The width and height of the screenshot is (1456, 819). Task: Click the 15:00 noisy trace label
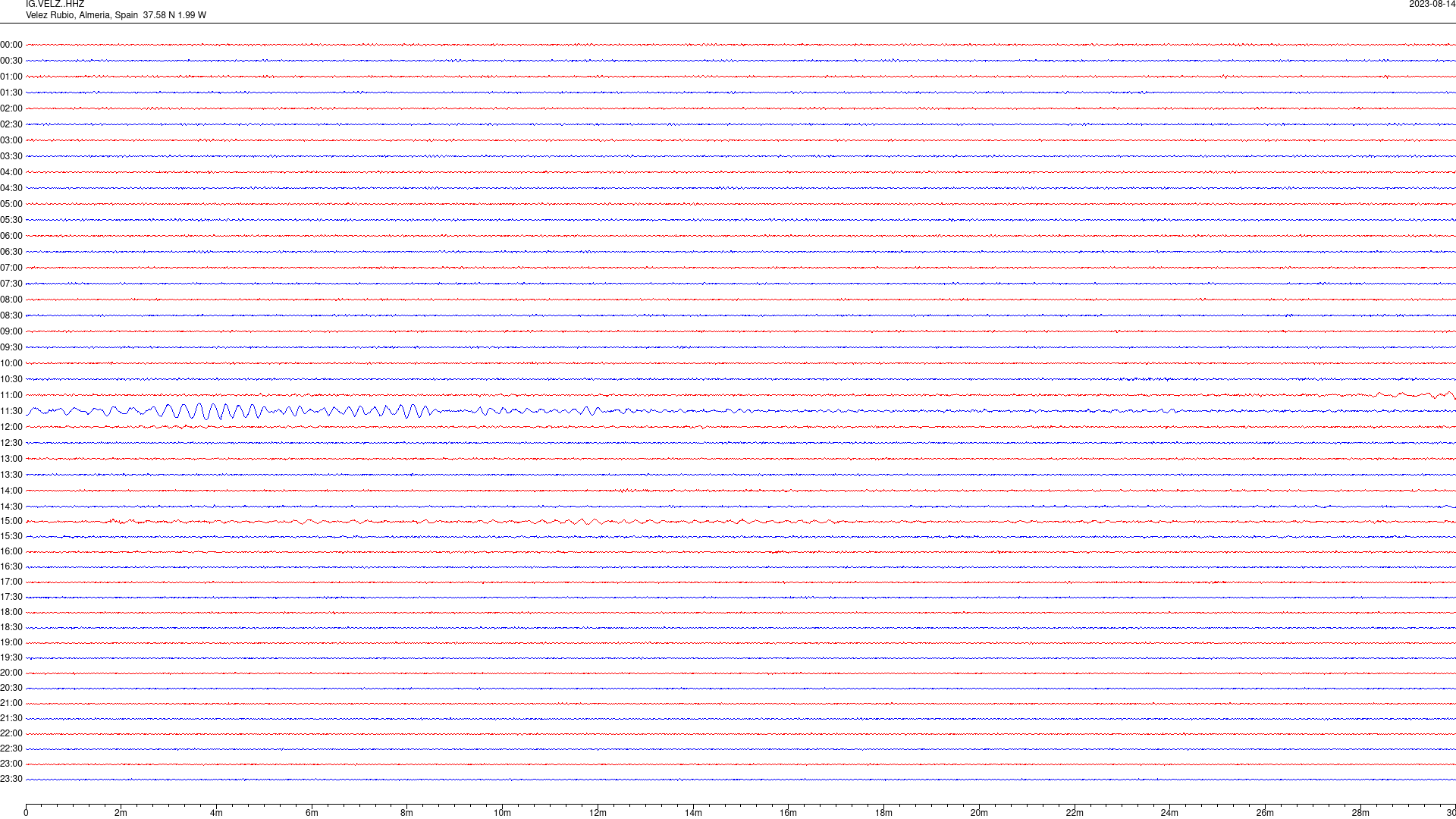click(x=11, y=521)
